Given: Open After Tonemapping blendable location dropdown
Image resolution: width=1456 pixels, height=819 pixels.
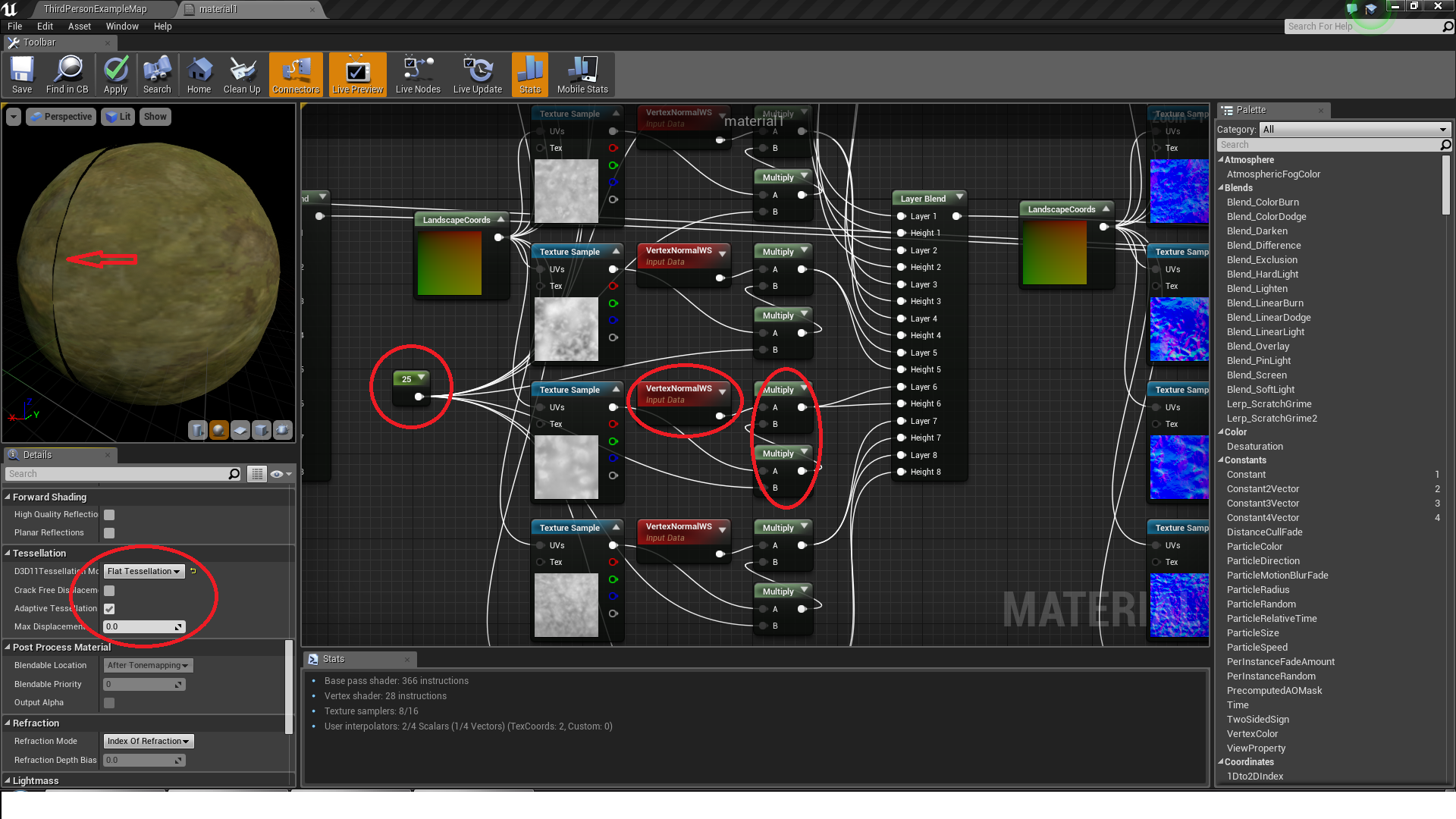Looking at the screenshot, I should point(148,666).
